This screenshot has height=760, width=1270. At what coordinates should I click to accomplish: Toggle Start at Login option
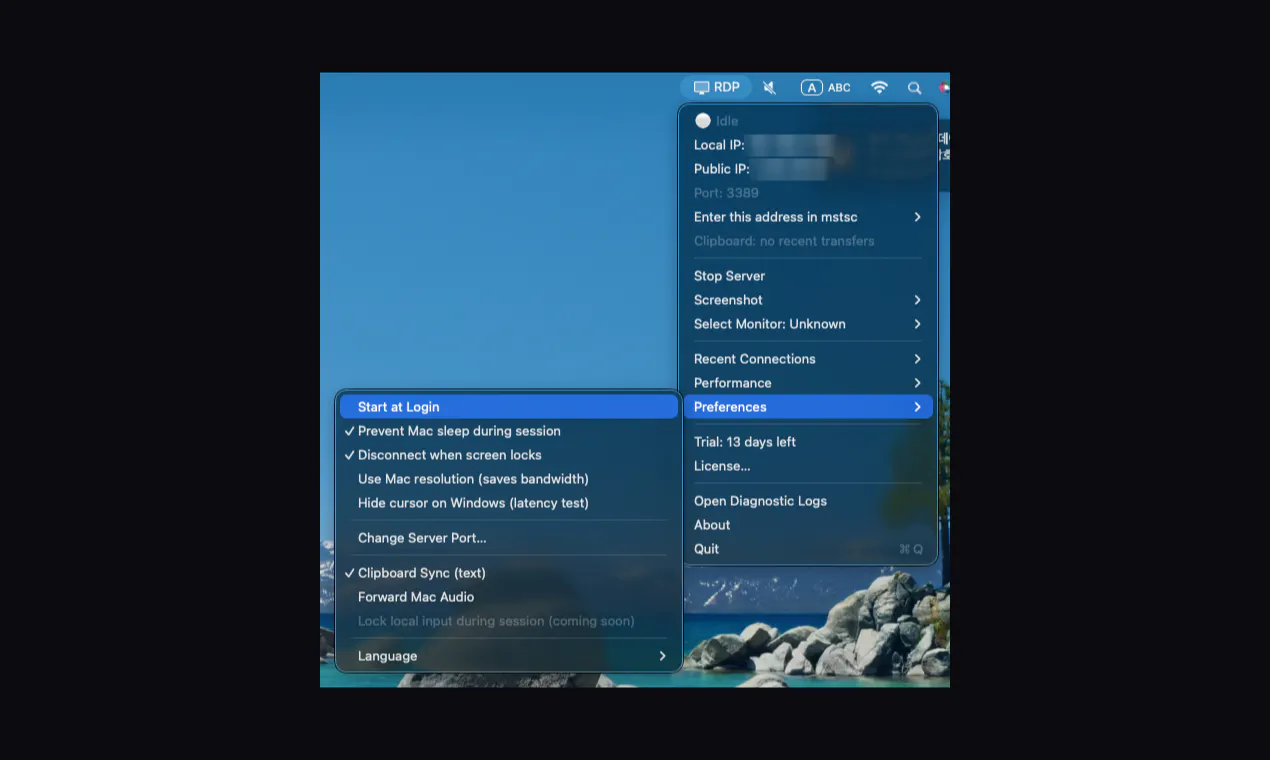(x=509, y=407)
